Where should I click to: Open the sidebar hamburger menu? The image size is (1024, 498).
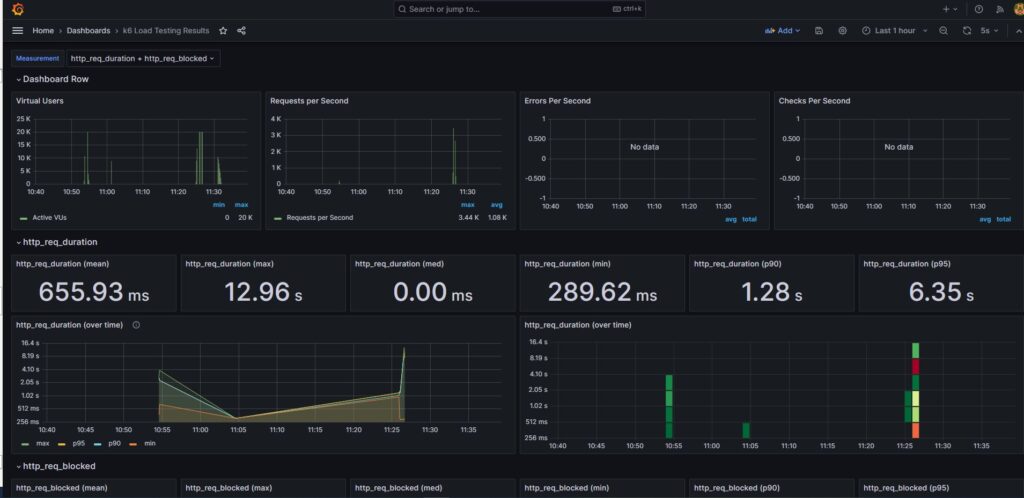pyautogui.click(x=17, y=31)
